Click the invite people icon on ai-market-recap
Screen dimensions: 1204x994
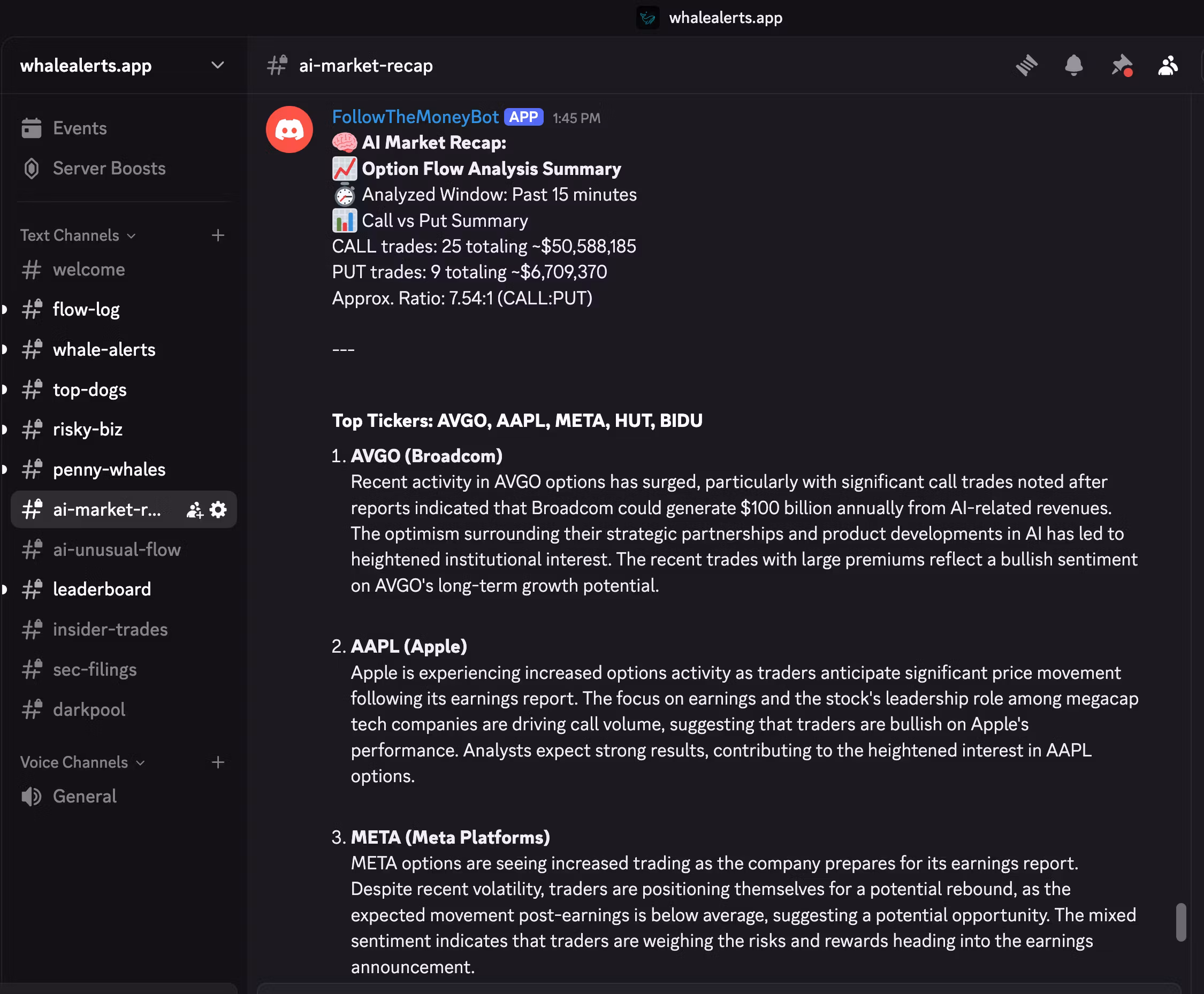195,510
